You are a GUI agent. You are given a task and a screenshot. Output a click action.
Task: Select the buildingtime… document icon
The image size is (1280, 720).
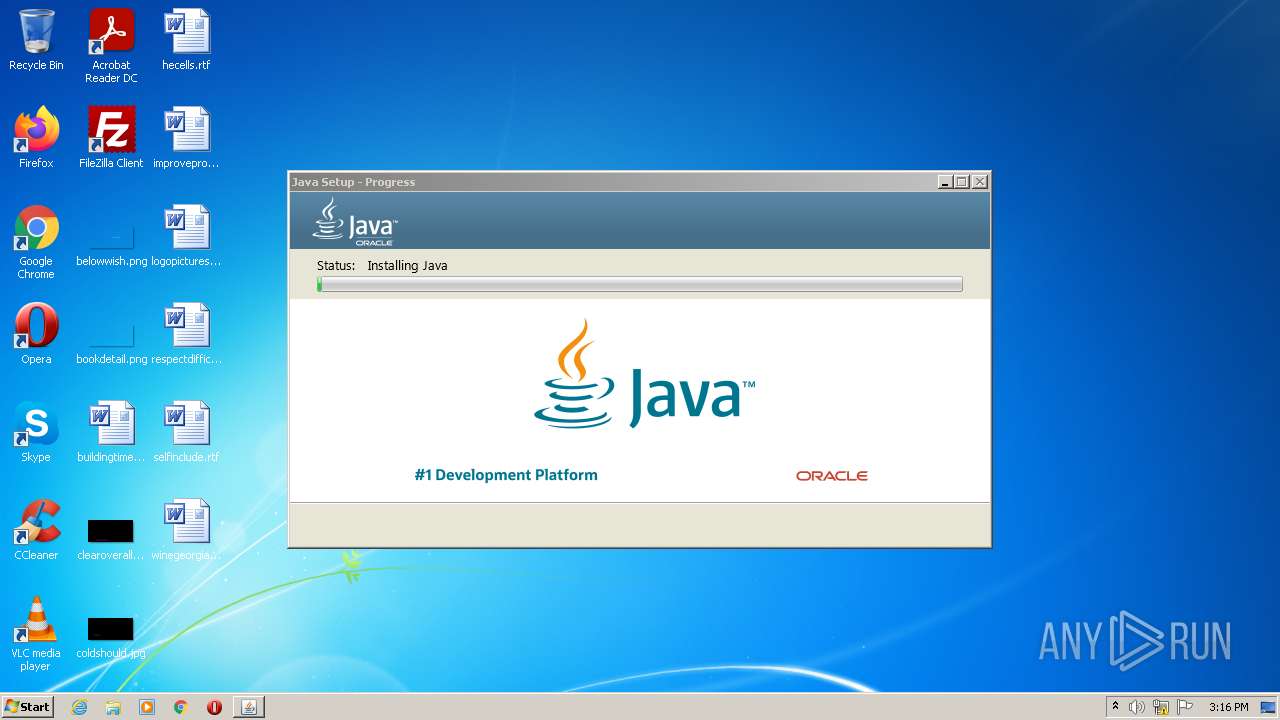point(111,432)
